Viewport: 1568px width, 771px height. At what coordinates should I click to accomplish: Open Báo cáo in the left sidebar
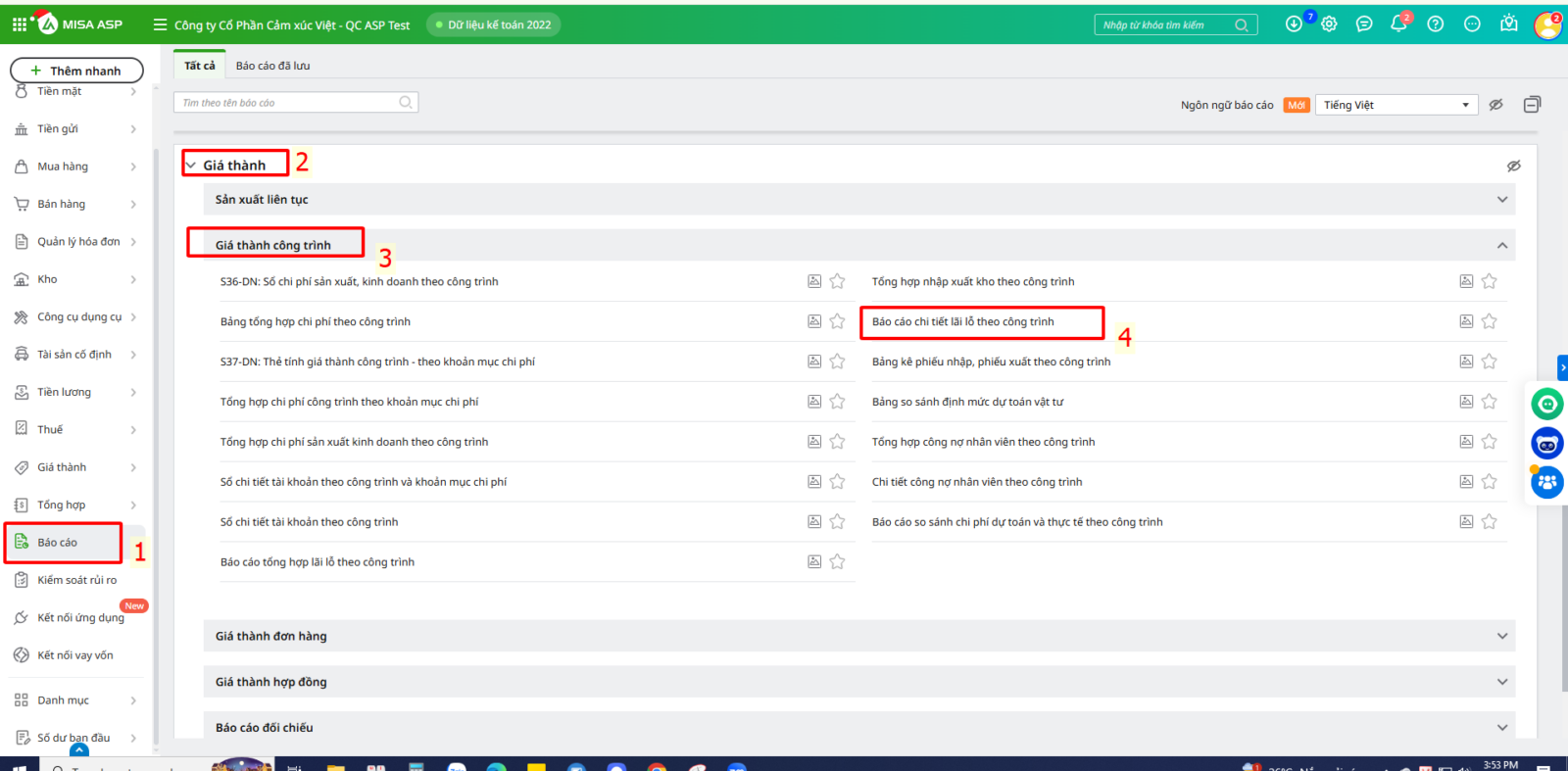pos(58,543)
